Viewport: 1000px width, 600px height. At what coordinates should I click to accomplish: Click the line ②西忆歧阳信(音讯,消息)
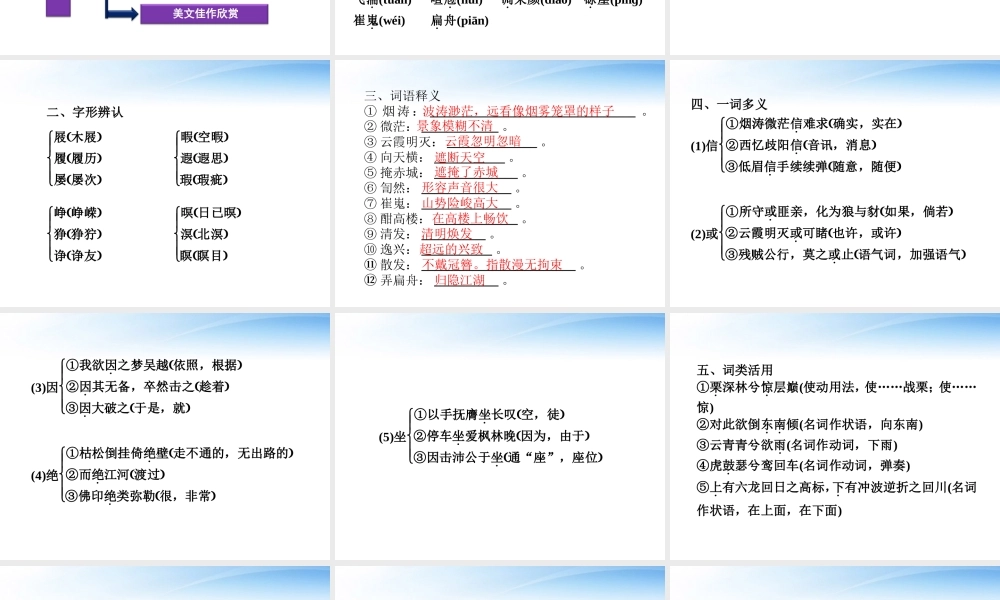[801, 145]
